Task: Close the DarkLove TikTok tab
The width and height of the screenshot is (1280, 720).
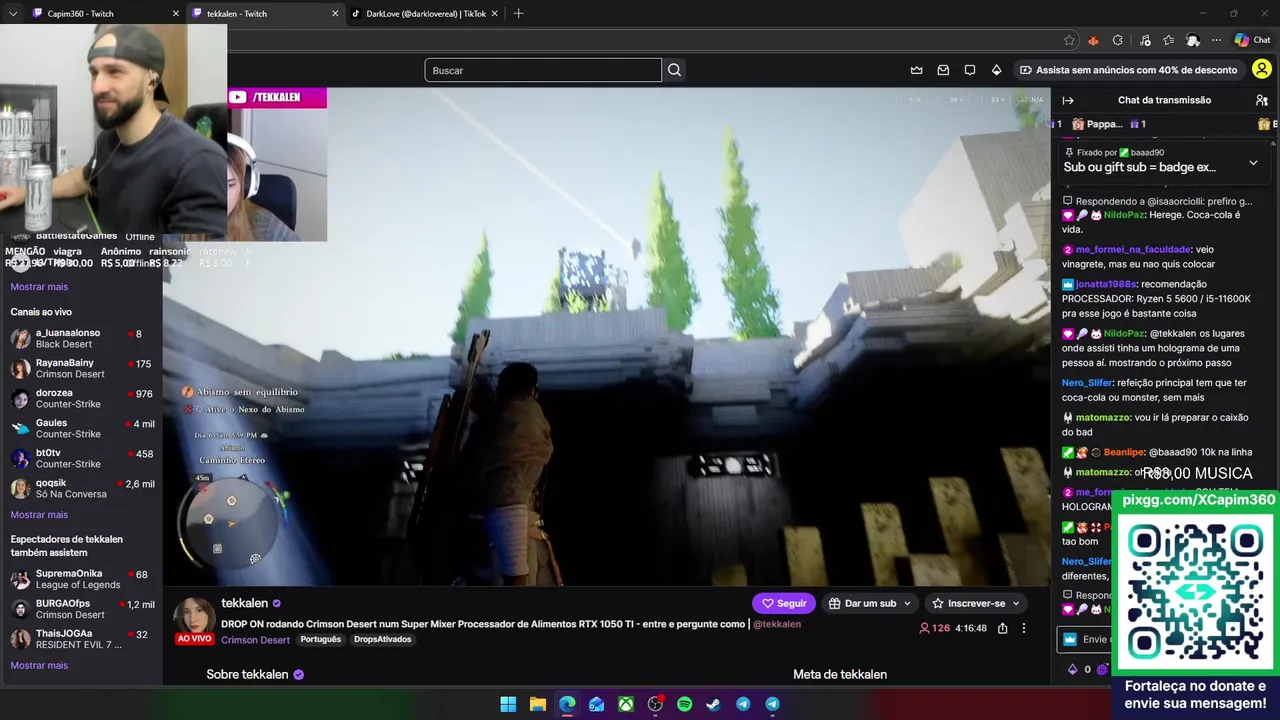Action: (x=494, y=14)
